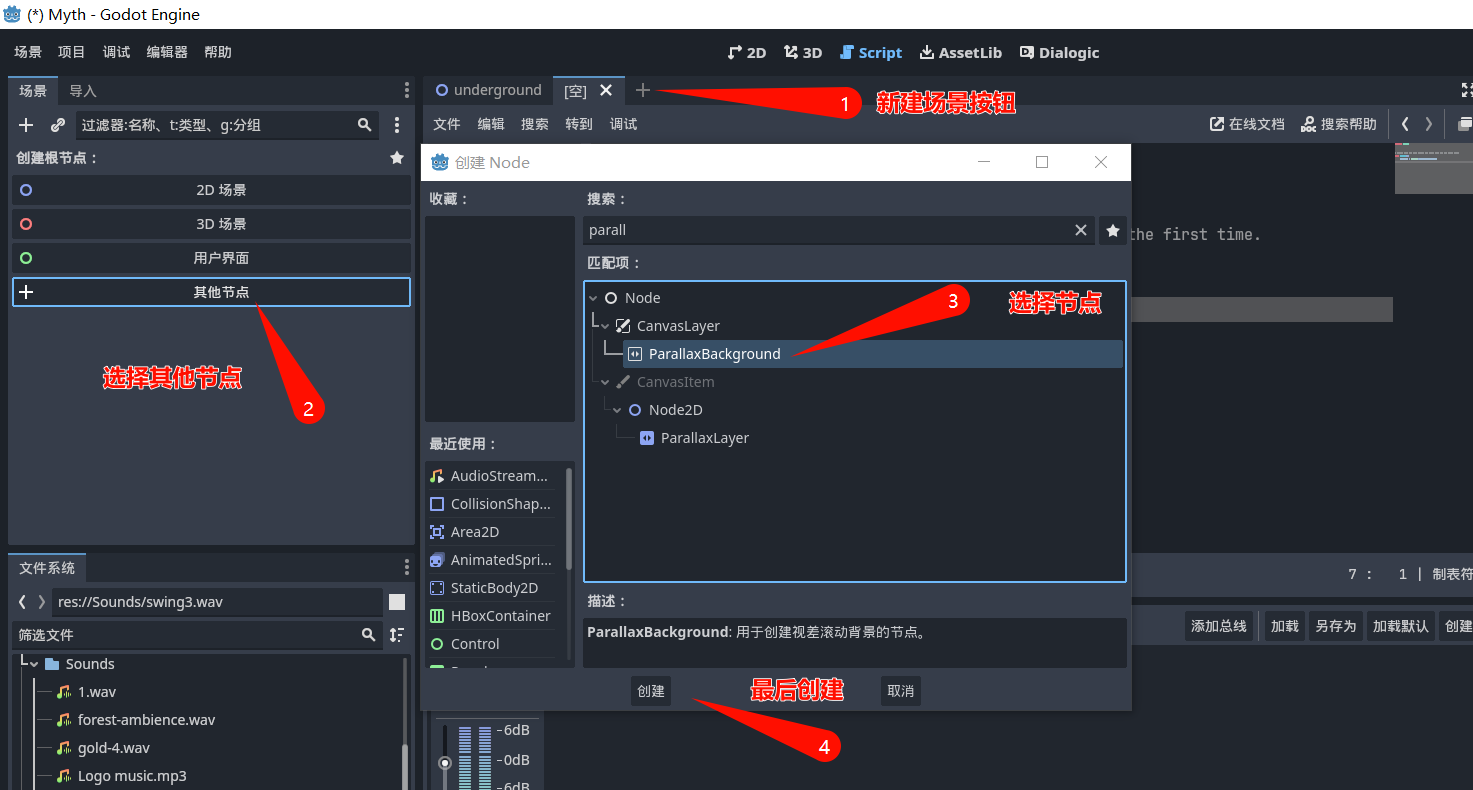Go to next script edit location arrow

click(1429, 124)
